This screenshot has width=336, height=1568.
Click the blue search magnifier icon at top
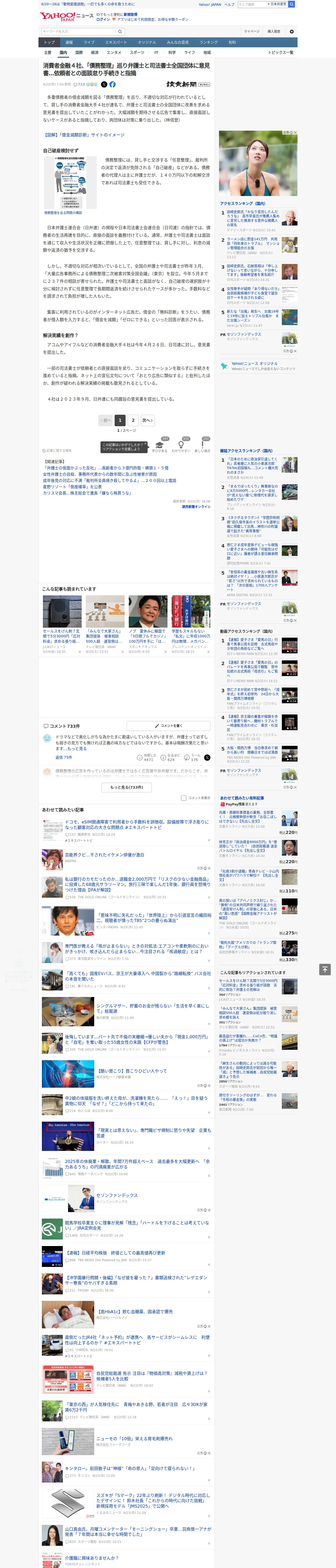292,4
